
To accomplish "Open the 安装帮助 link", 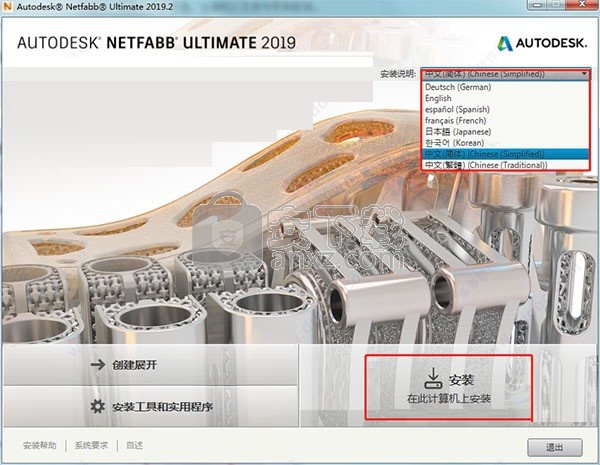I will tap(40, 445).
